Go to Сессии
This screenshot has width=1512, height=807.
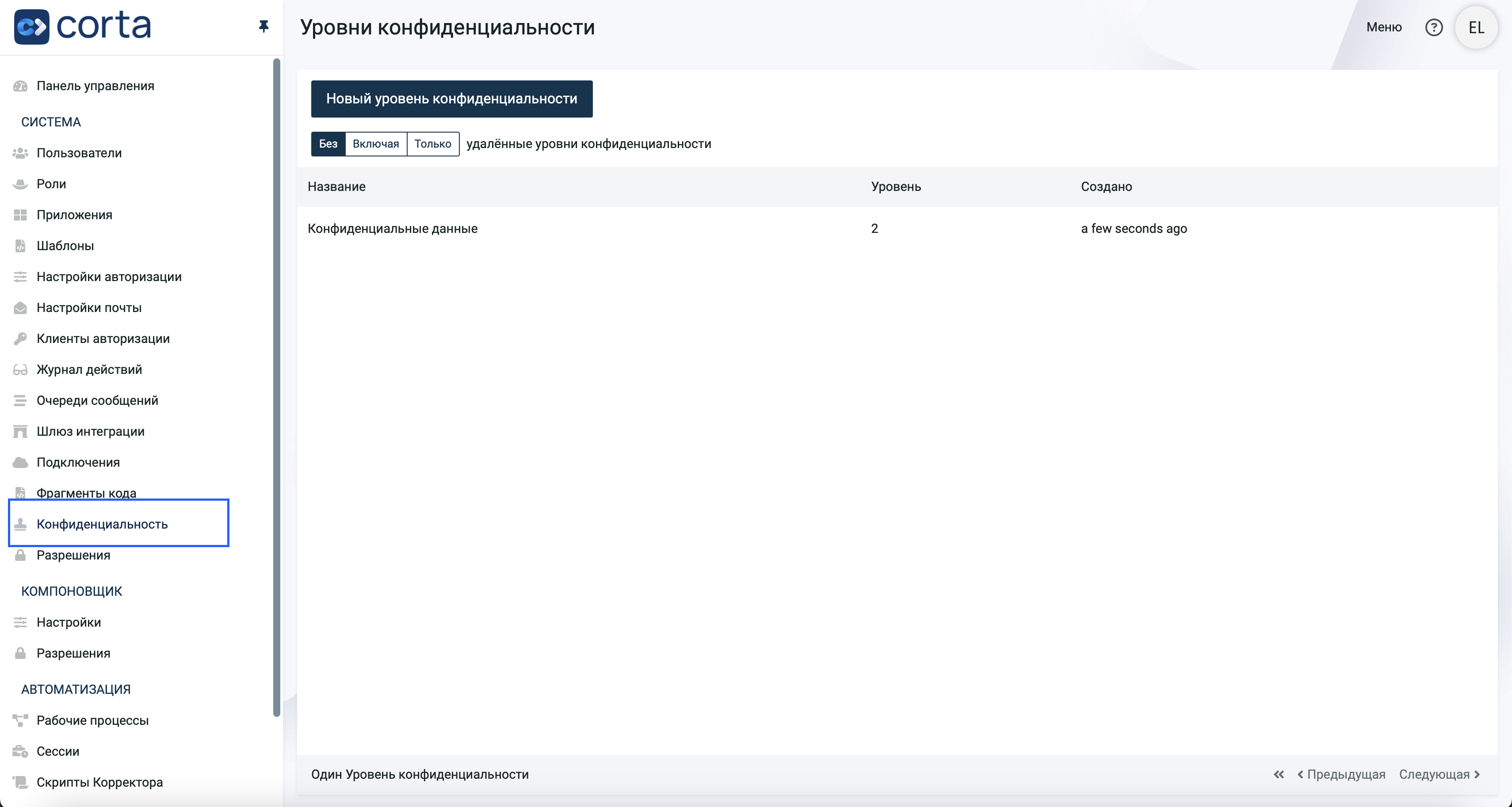58,751
